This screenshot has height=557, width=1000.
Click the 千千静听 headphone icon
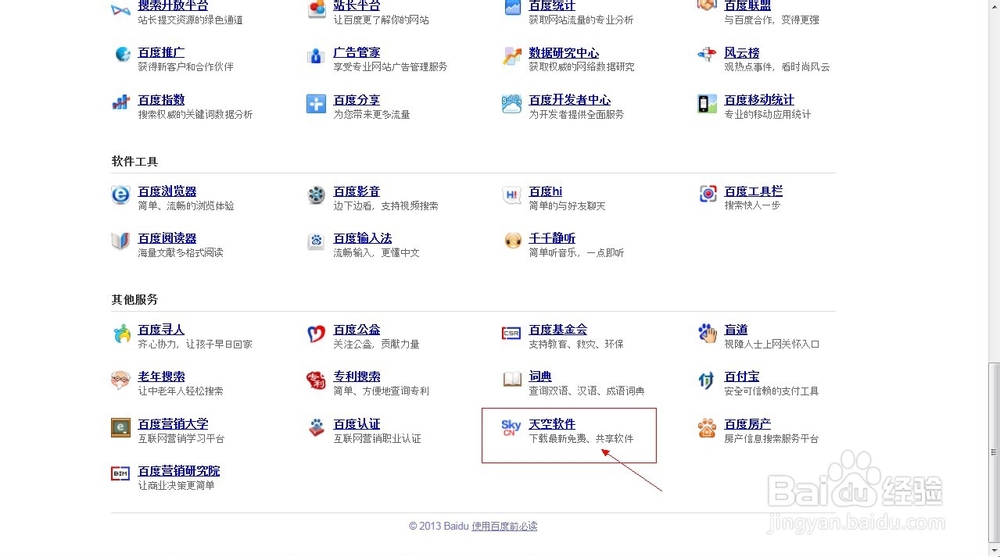pyautogui.click(x=513, y=241)
